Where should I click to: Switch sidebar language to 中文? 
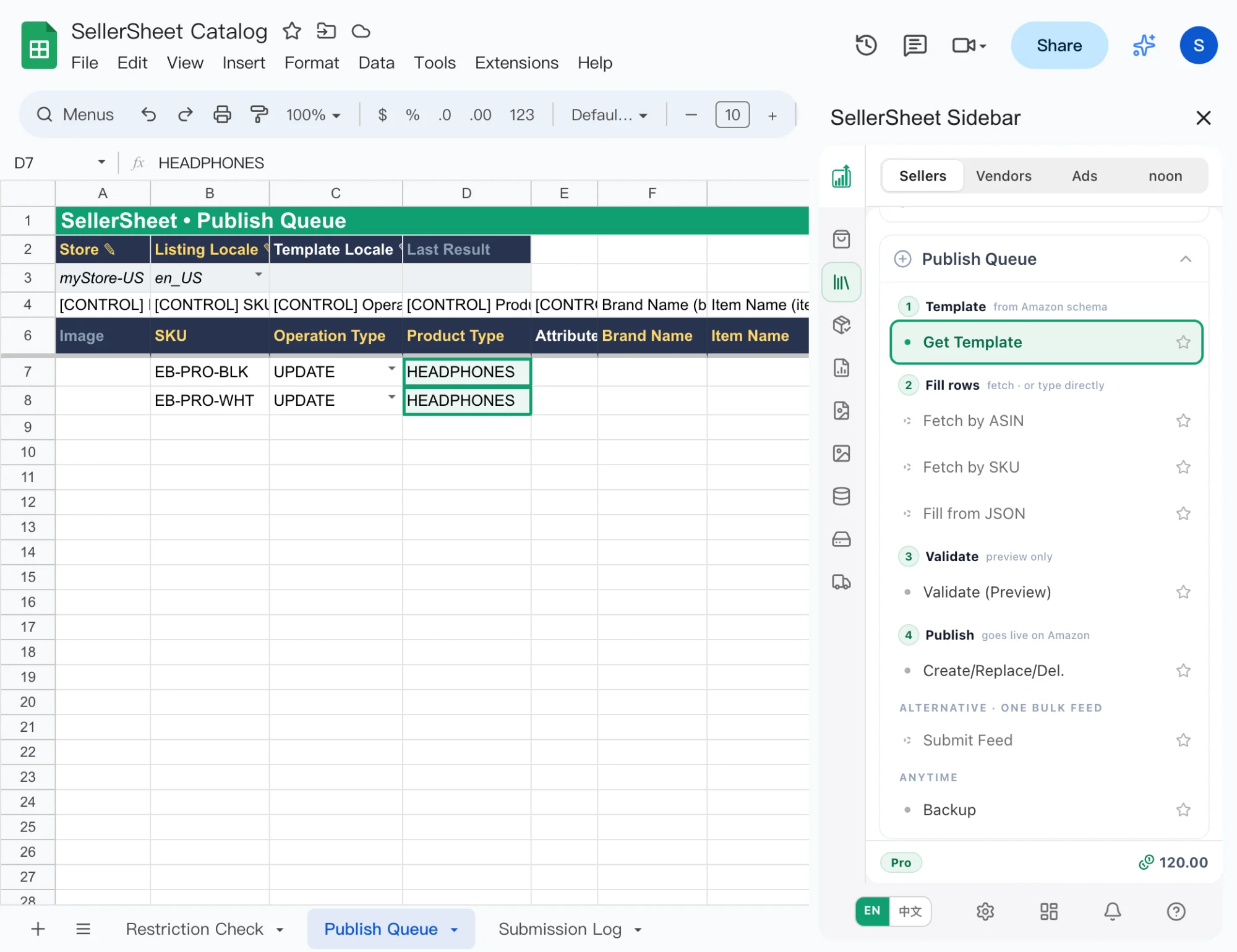[910, 911]
